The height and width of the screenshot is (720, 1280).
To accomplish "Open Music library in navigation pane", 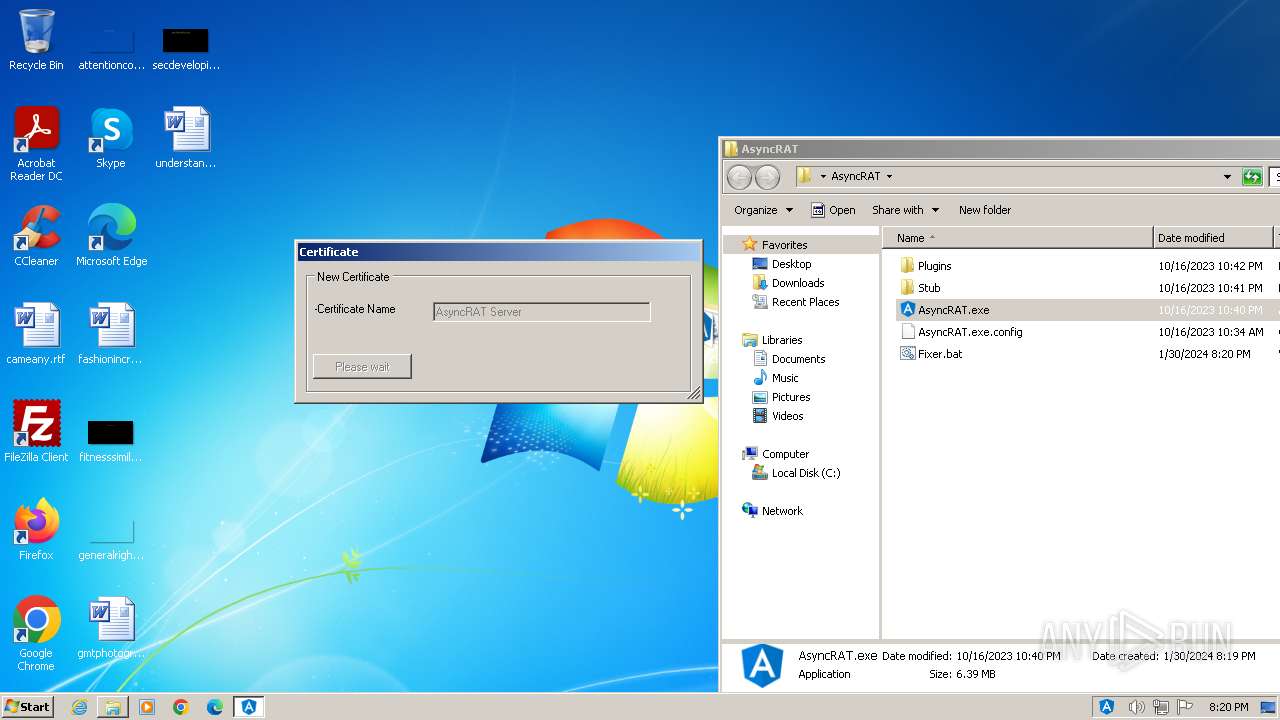I will [x=775, y=378].
